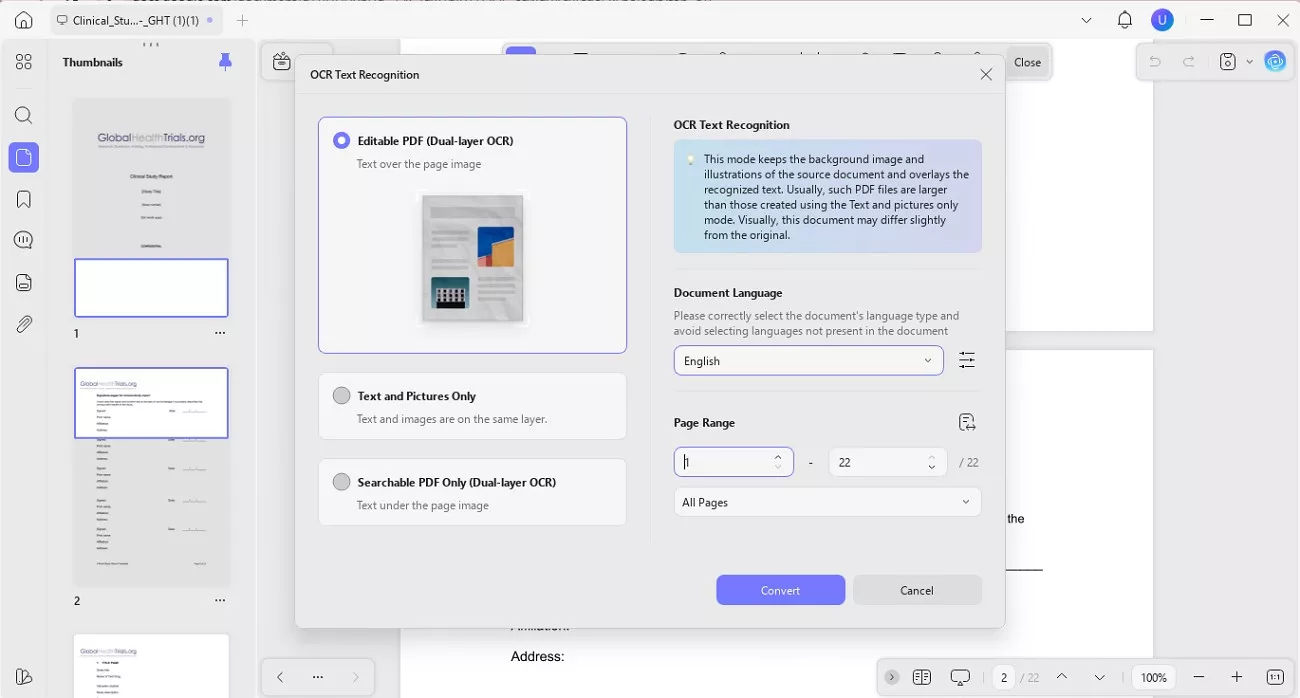Click the Save icon at top right
The height and width of the screenshot is (698, 1300).
coord(1227,61)
